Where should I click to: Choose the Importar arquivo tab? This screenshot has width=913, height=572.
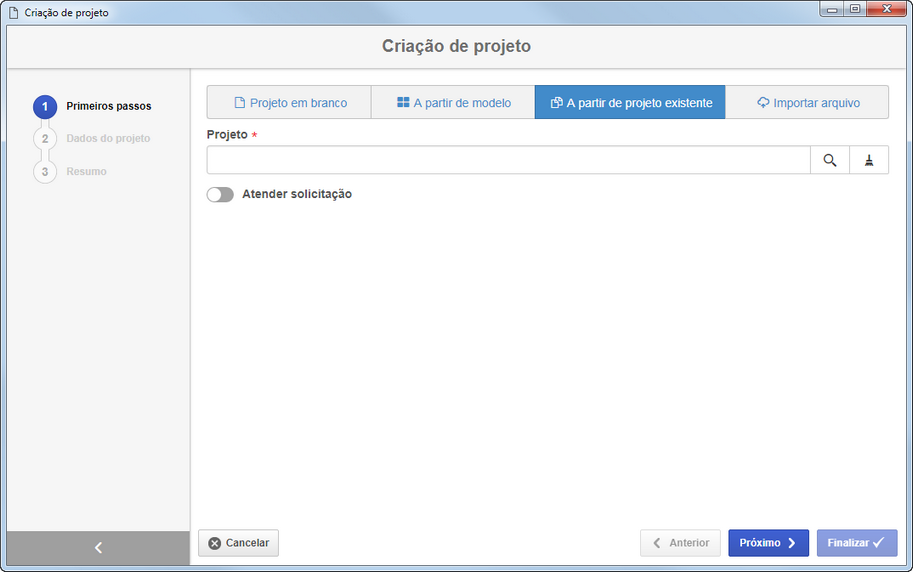click(x=807, y=103)
